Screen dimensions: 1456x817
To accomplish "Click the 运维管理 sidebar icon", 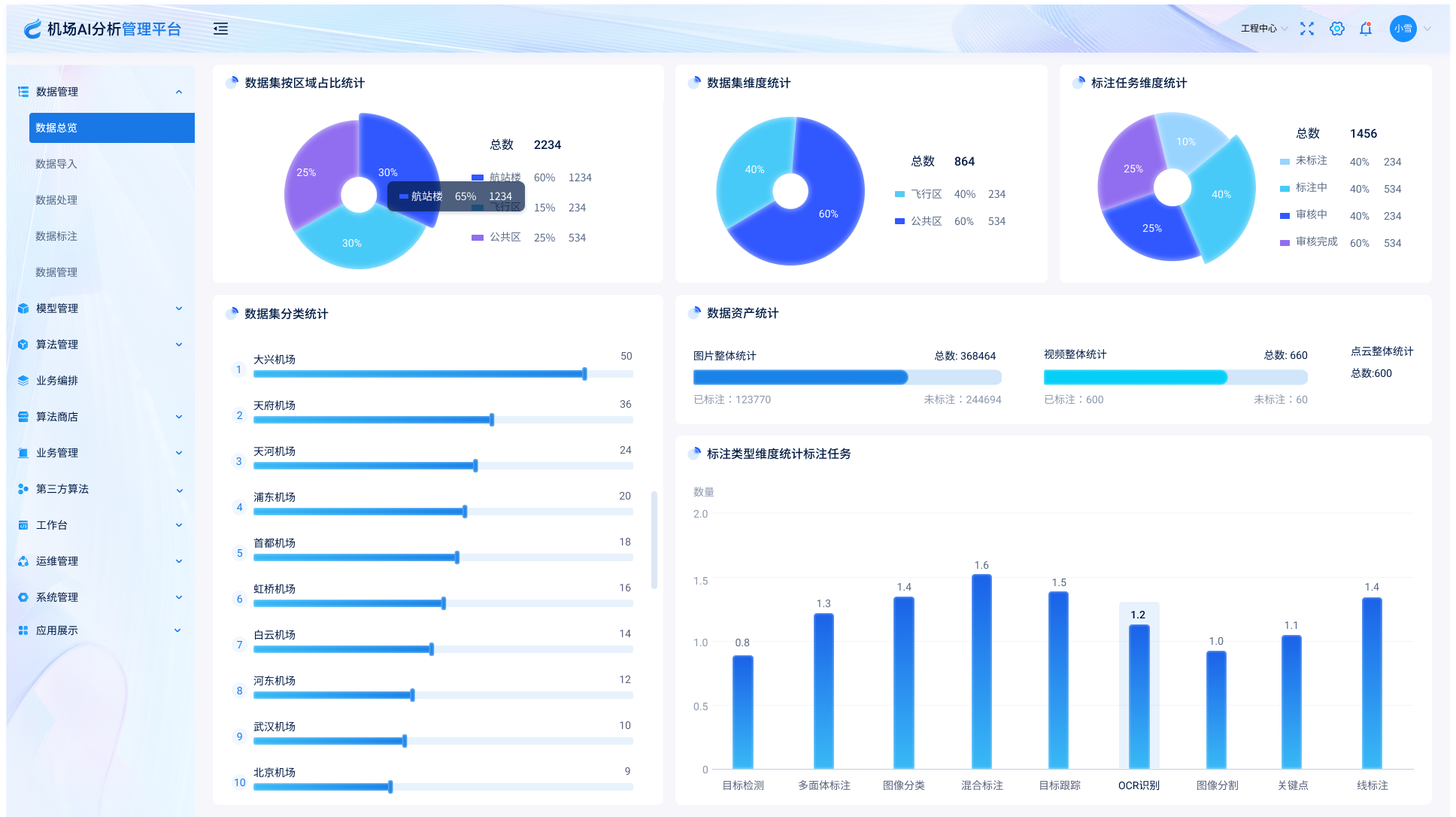I will 23,561.
